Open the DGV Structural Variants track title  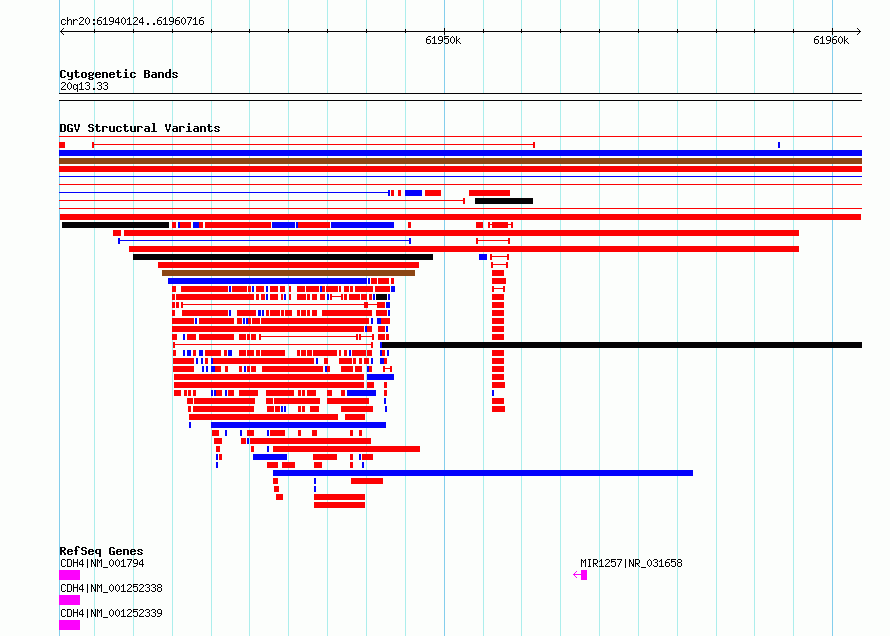tap(140, 128)
